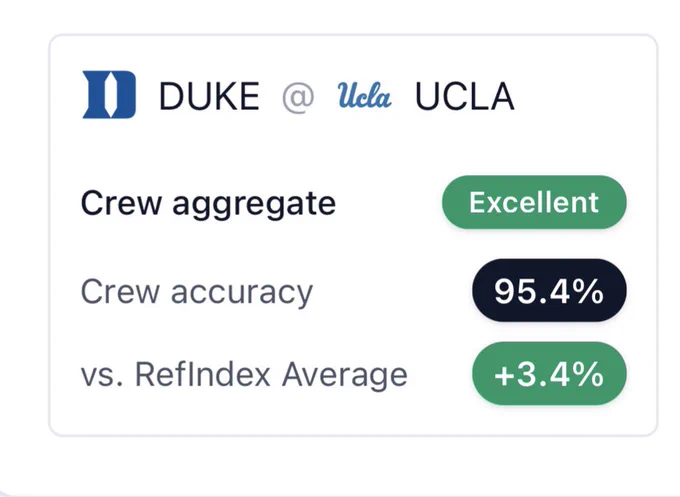Click the blue Duke D logo
Image resolution: width=680 pixels, height=497 pixels.
pyautogui.click(x=109, y=95)
